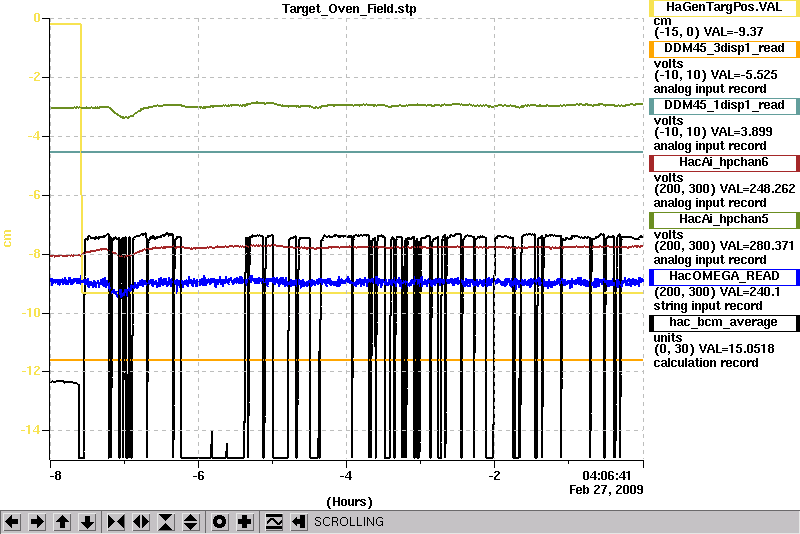The height and width of the screenshot is (534, 800).
Task: Click the plus crosshair toolbar icon
Action: [x=245, y=522]
